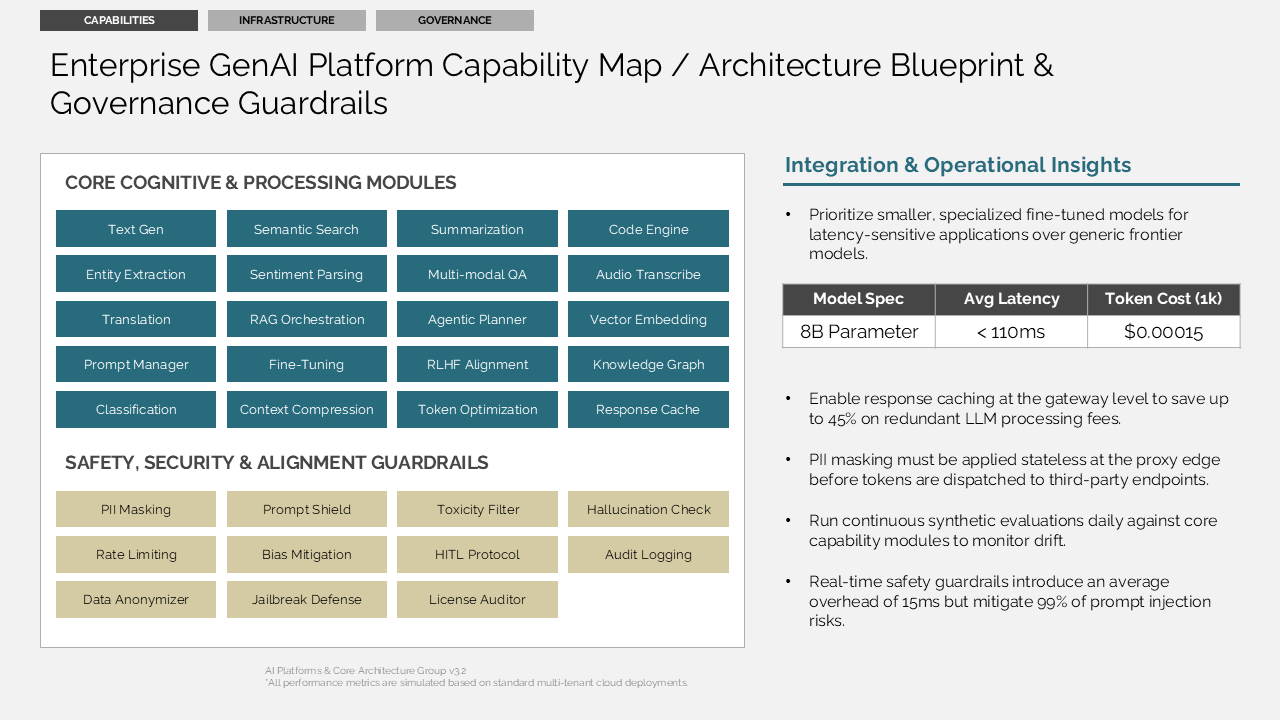Select the Sentiment Parsing tile
The width and height of the screenshot is (1280, 720).
coord(307,274)
